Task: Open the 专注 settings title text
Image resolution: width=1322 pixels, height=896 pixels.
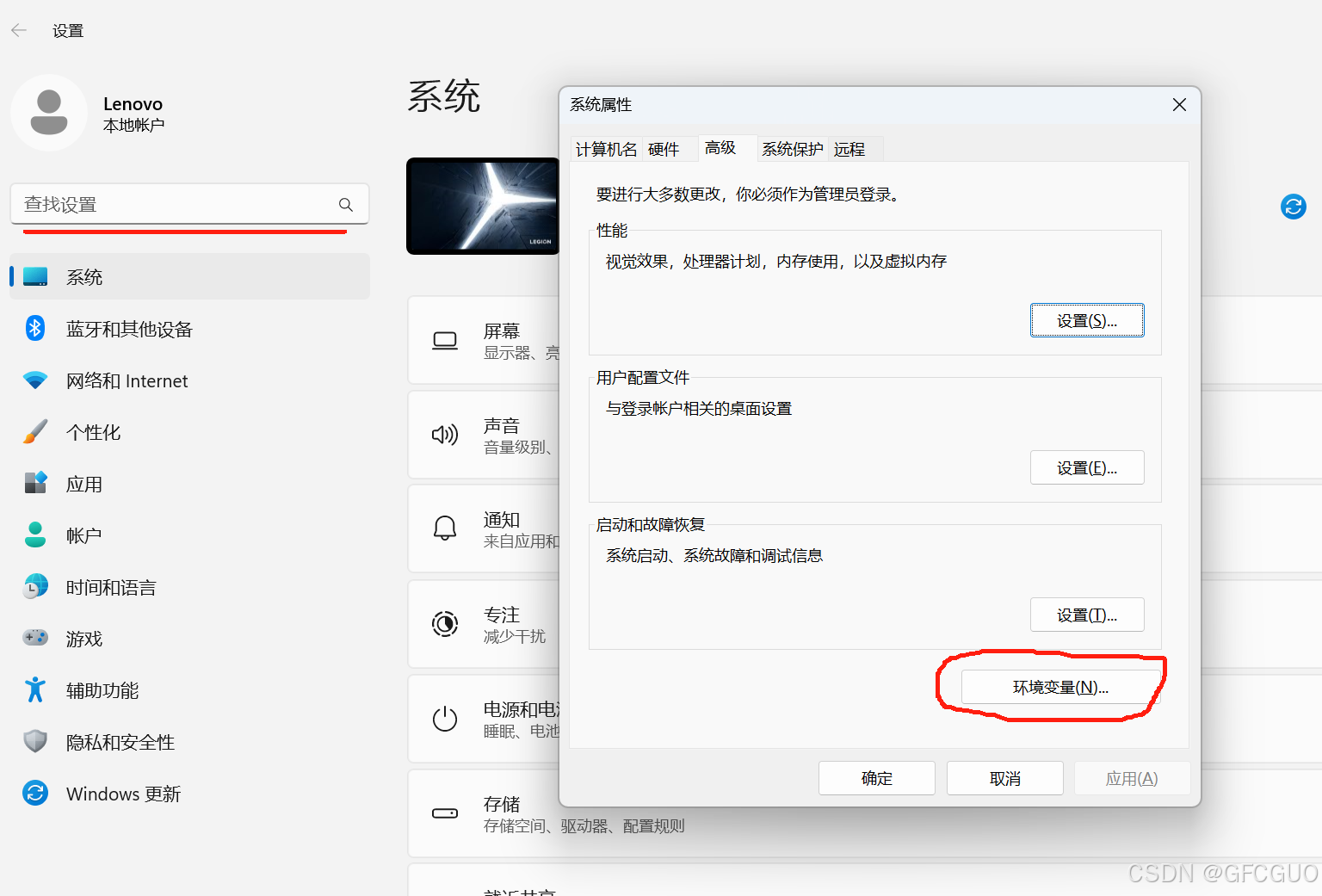Action: pyautogui.click(x=502, y=615)
